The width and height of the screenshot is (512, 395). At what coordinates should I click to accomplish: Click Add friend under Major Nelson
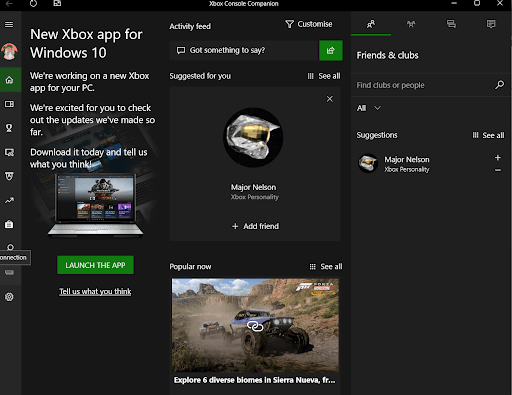tap(255, 226)
